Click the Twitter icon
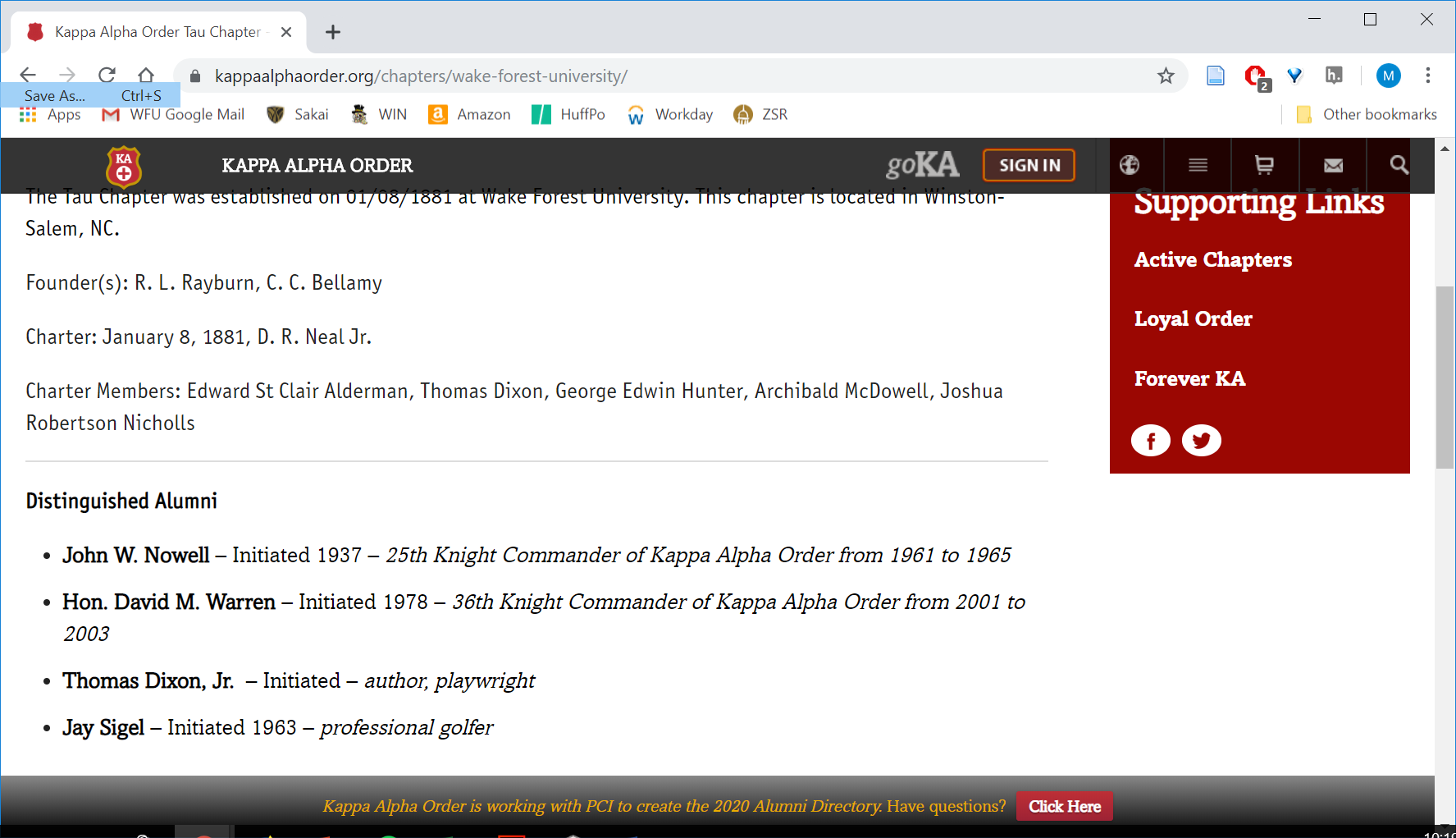This screenshot has height=838, width=1456. [1201, 441]
